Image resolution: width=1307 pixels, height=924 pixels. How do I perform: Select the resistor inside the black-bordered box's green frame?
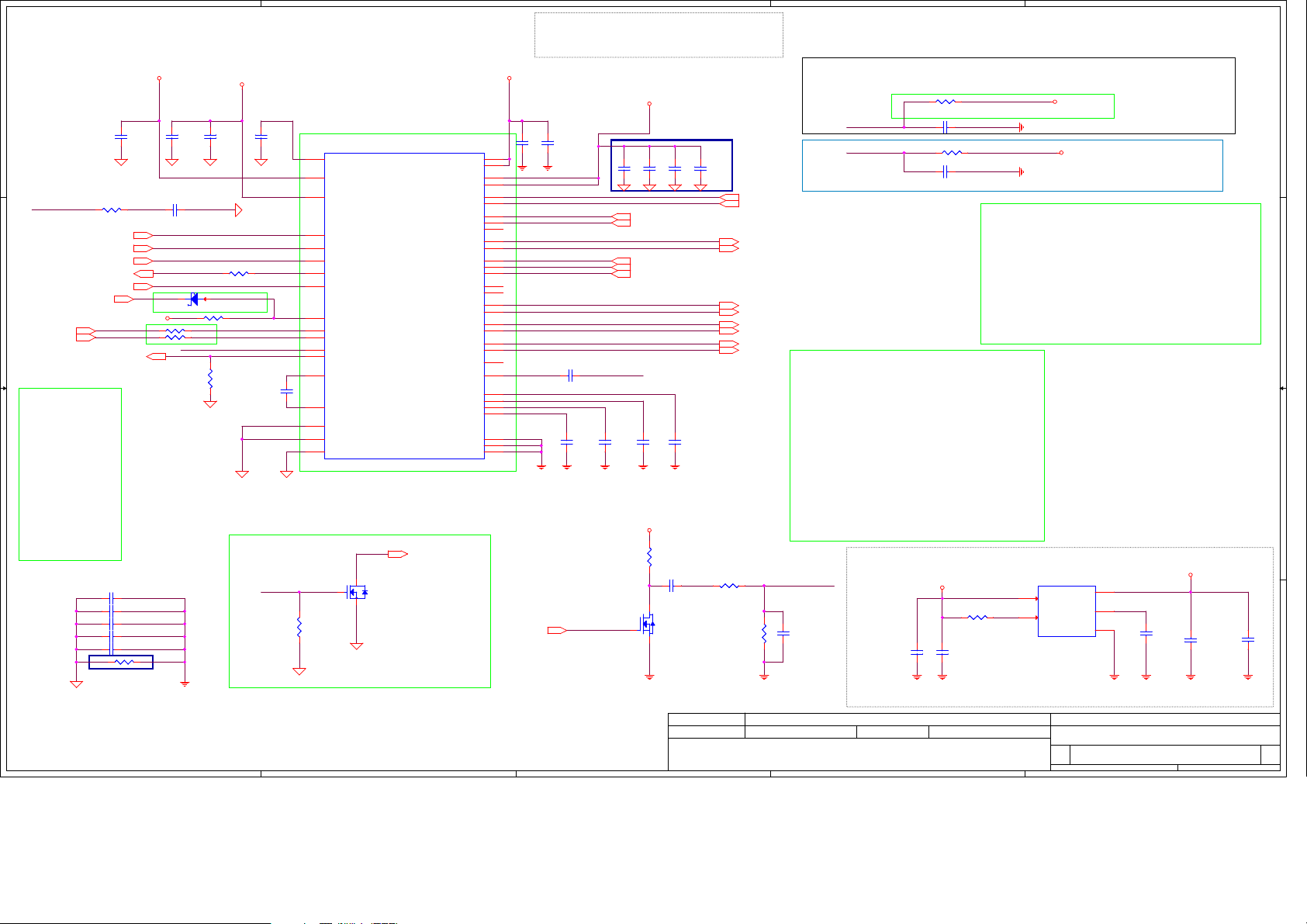click(946, 102)
